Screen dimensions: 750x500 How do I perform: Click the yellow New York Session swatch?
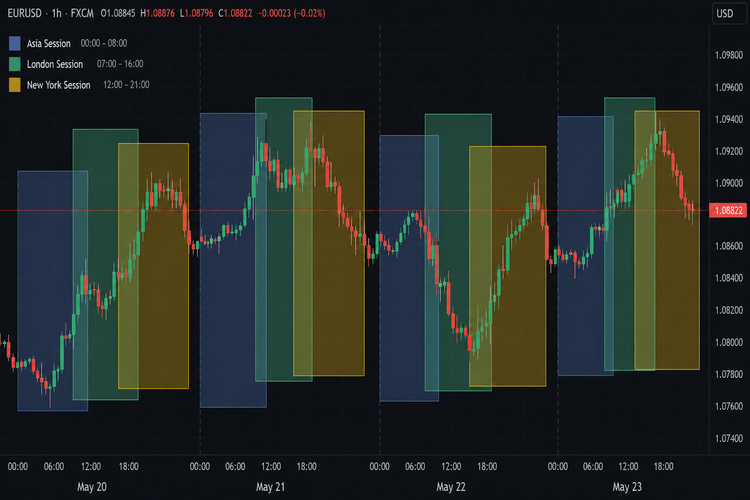click(15, 85)
